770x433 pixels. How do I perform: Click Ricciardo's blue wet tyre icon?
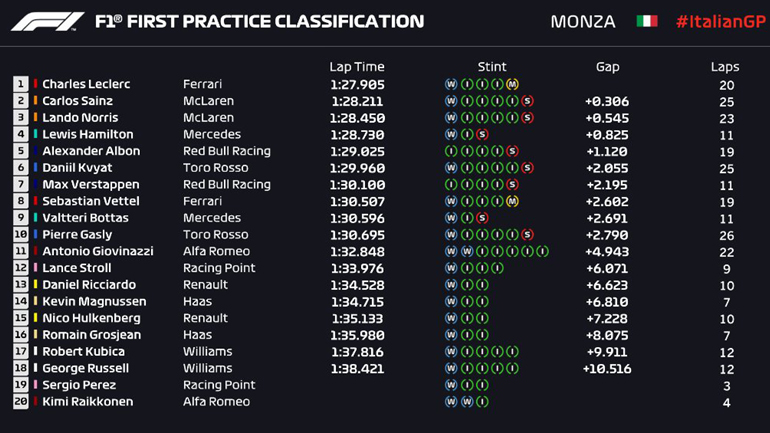451,285
